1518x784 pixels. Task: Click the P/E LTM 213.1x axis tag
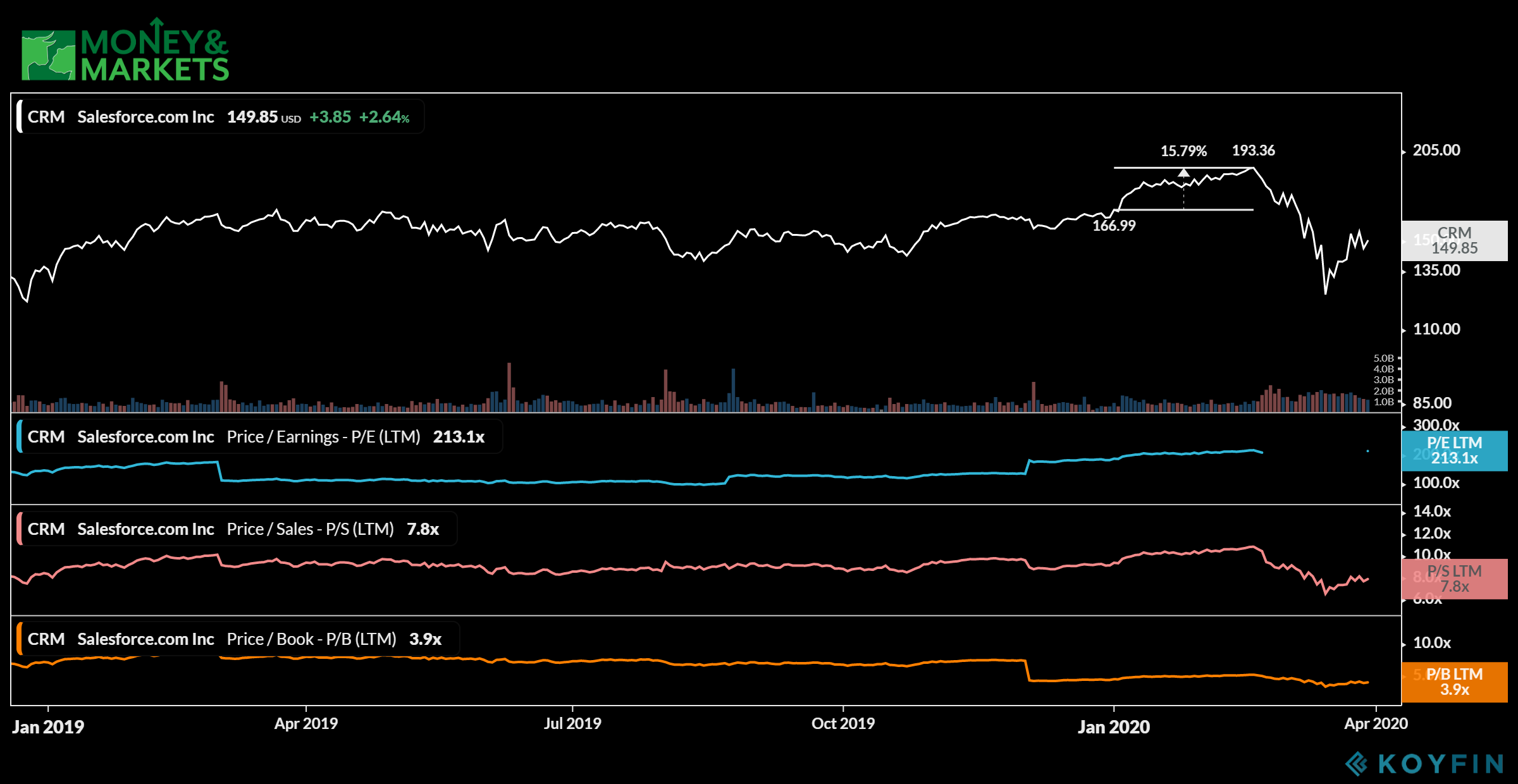[1455, 451]
